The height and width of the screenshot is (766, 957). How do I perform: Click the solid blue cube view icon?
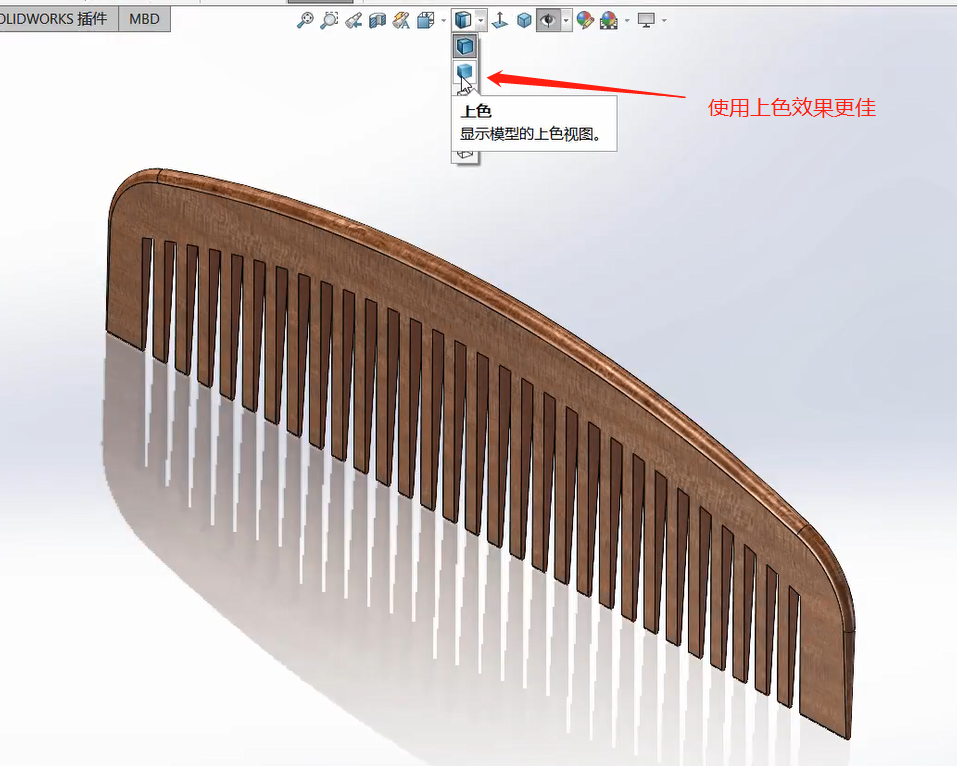tap(524, 21)
